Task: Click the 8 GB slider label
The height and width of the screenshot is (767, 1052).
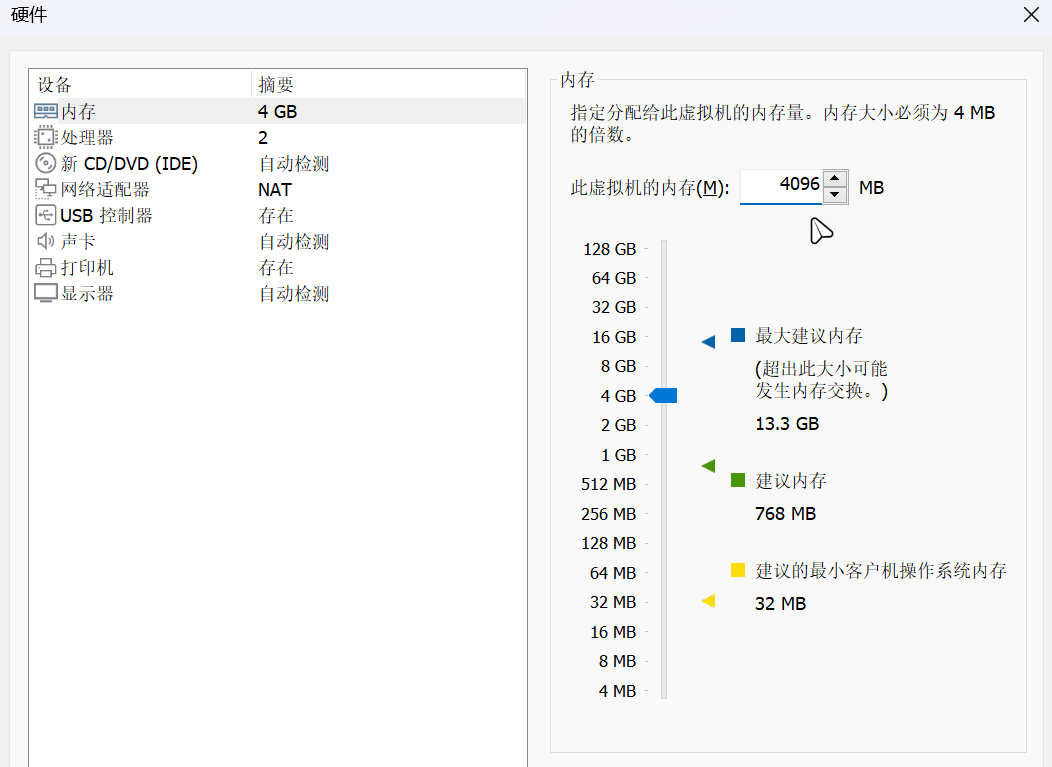Action: (x=618, y=366)
